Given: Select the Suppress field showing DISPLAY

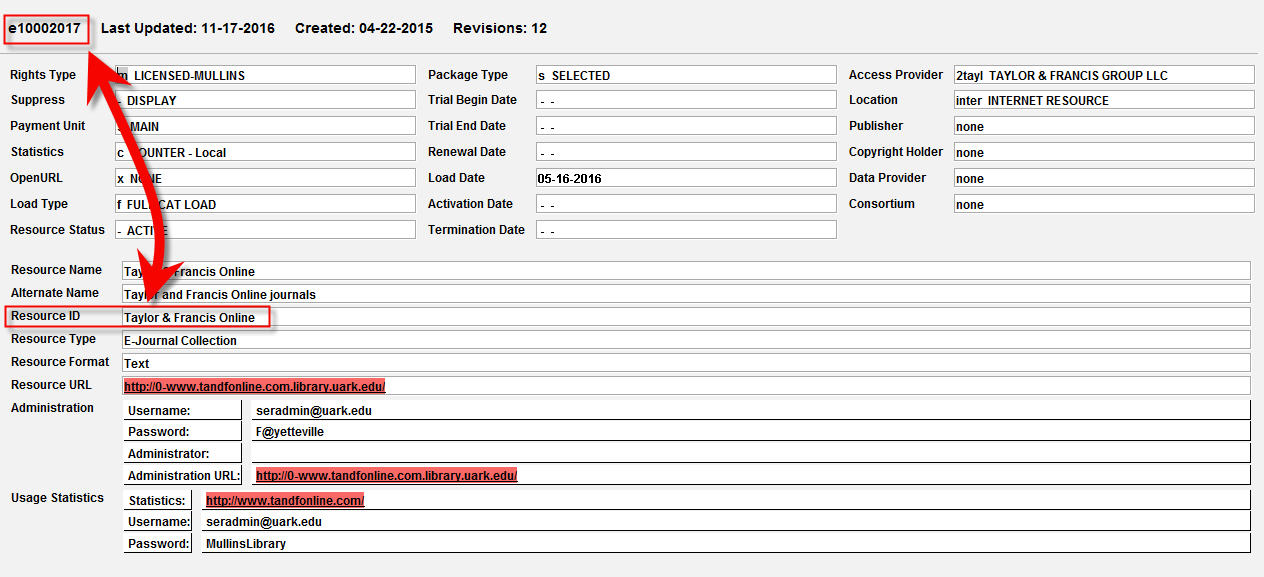Looking at the screenshot, I should [265, 100].
